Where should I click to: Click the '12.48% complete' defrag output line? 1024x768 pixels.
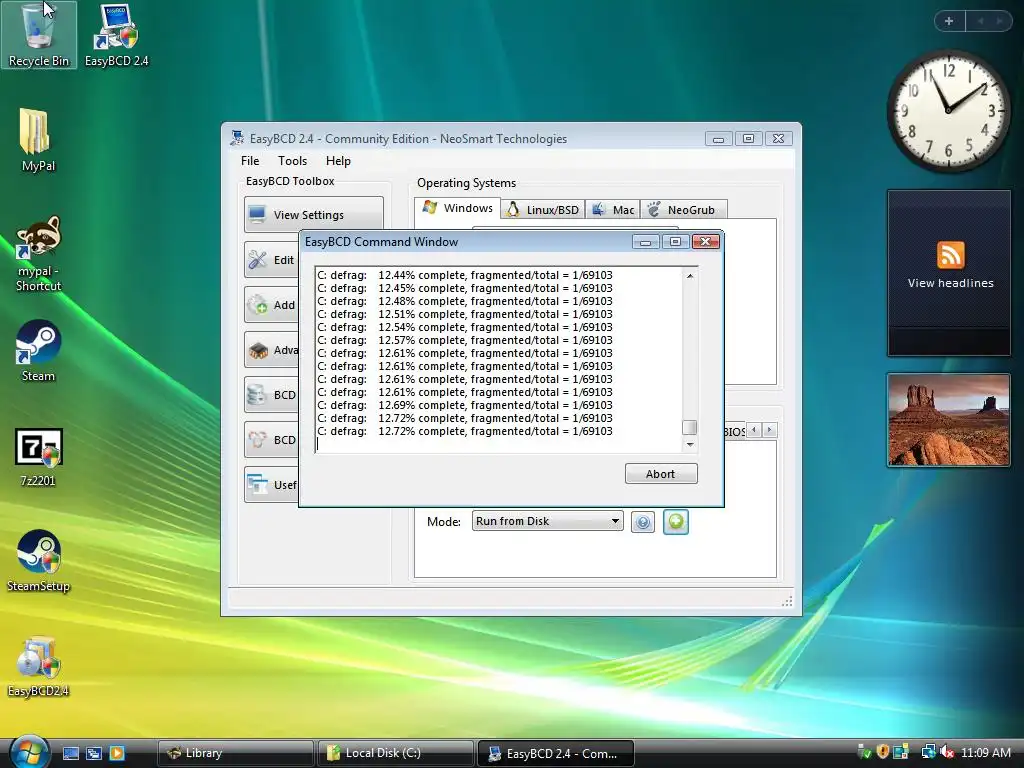pos(465,301)
